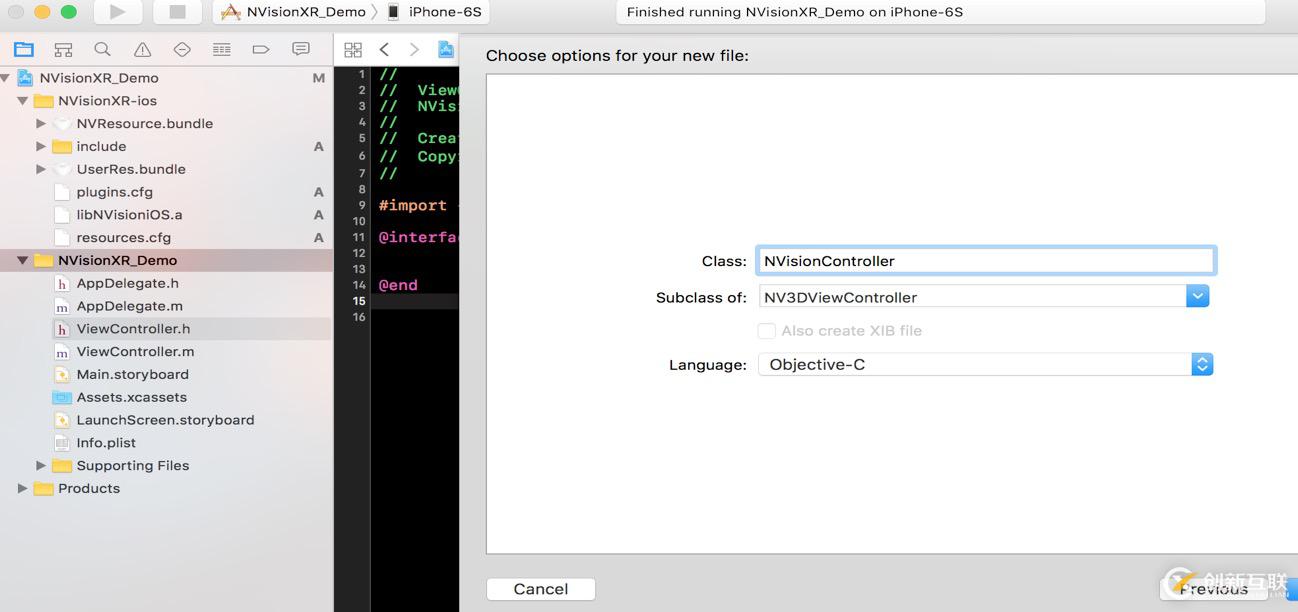Show the Breakpoint navigator icon
The width and height of the screenshot is (1298, 612).
click(261, 49)
